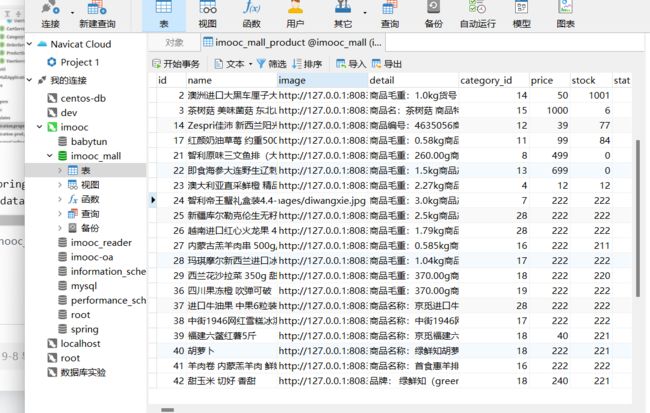Select the stock cell '1001' in row 2

pyautogui.click(x=591, y=95)
